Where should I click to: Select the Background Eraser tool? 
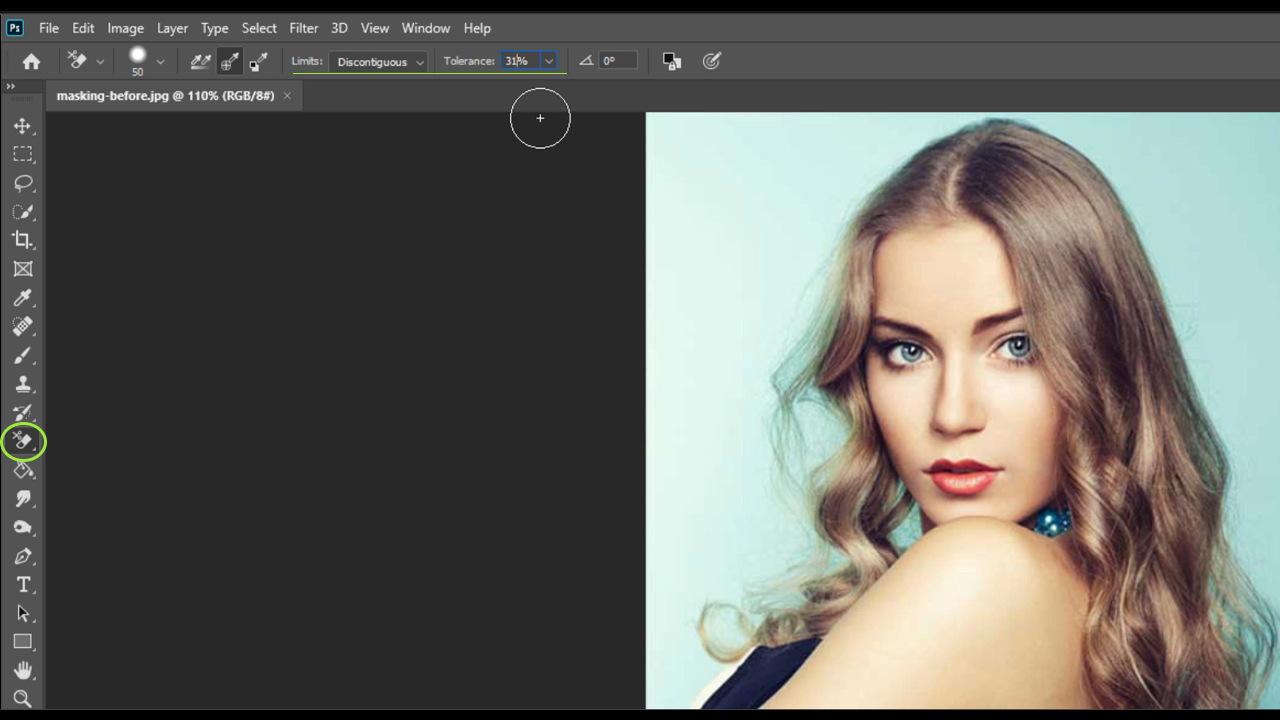[x=23, y=441]
